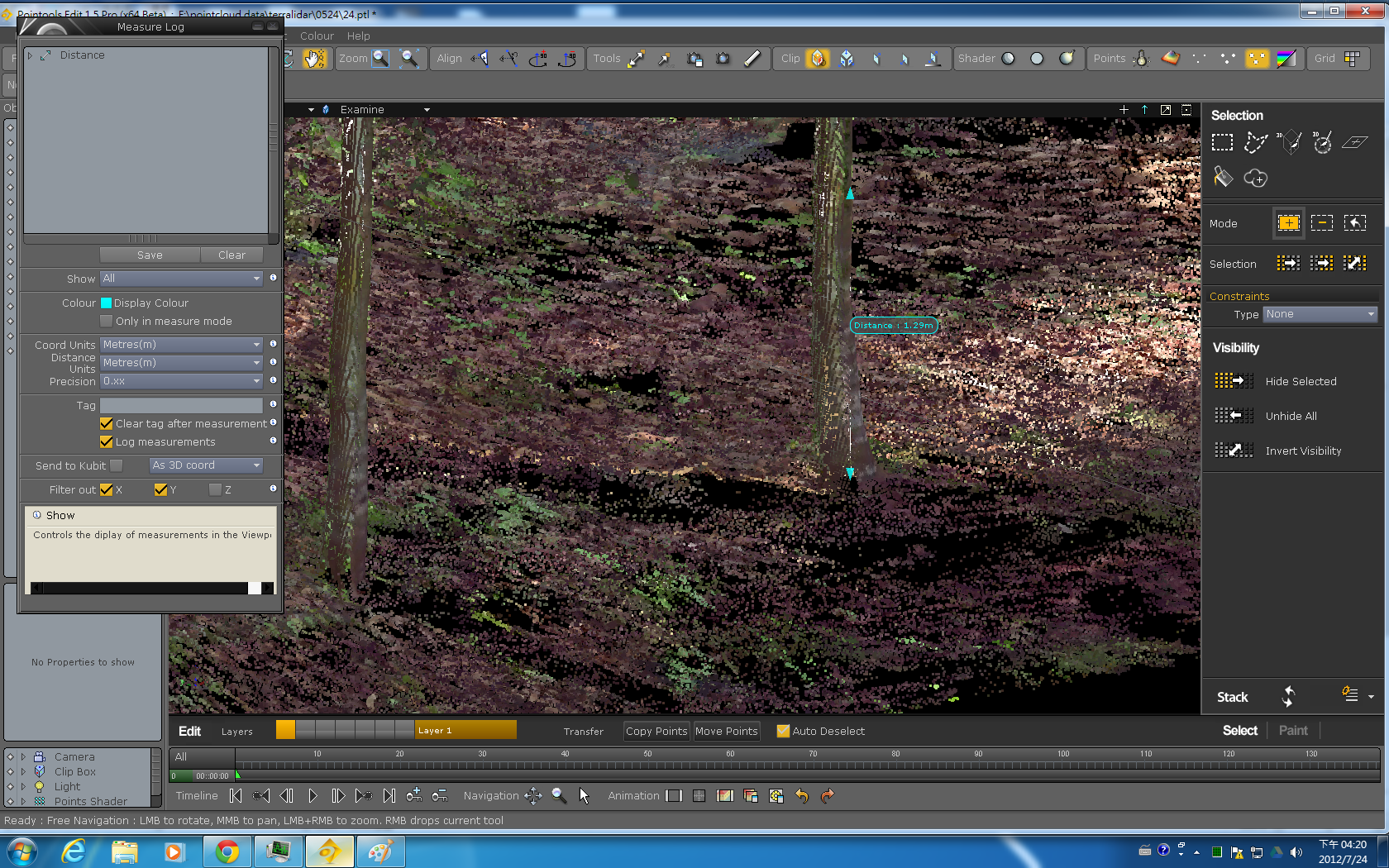Open Coord Units dropdown
This screenshot has height=868, width=1389.
181,344
